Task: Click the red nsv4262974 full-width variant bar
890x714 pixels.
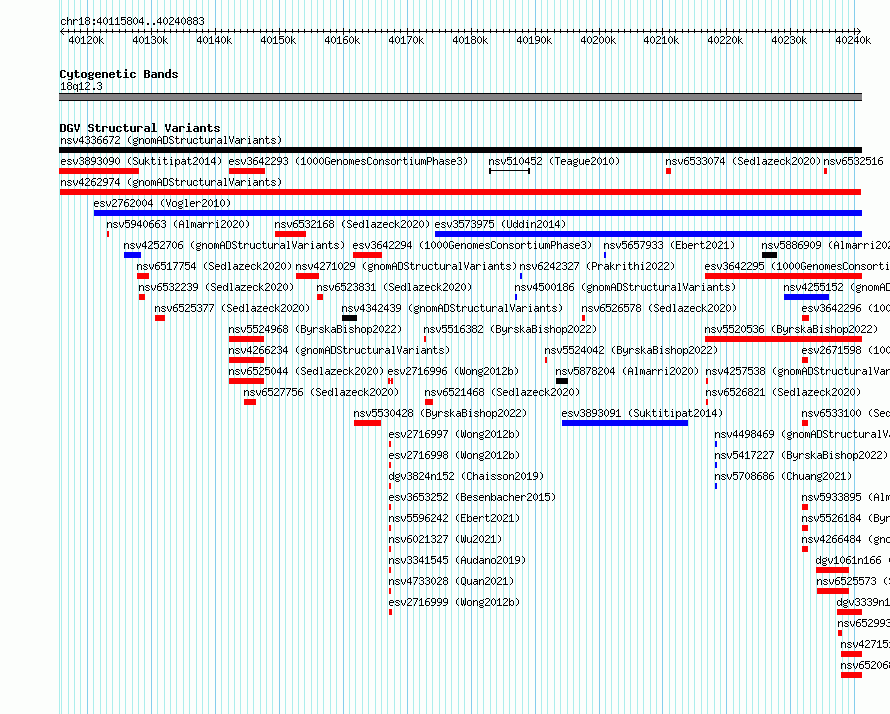Action: tap(460, 192)
